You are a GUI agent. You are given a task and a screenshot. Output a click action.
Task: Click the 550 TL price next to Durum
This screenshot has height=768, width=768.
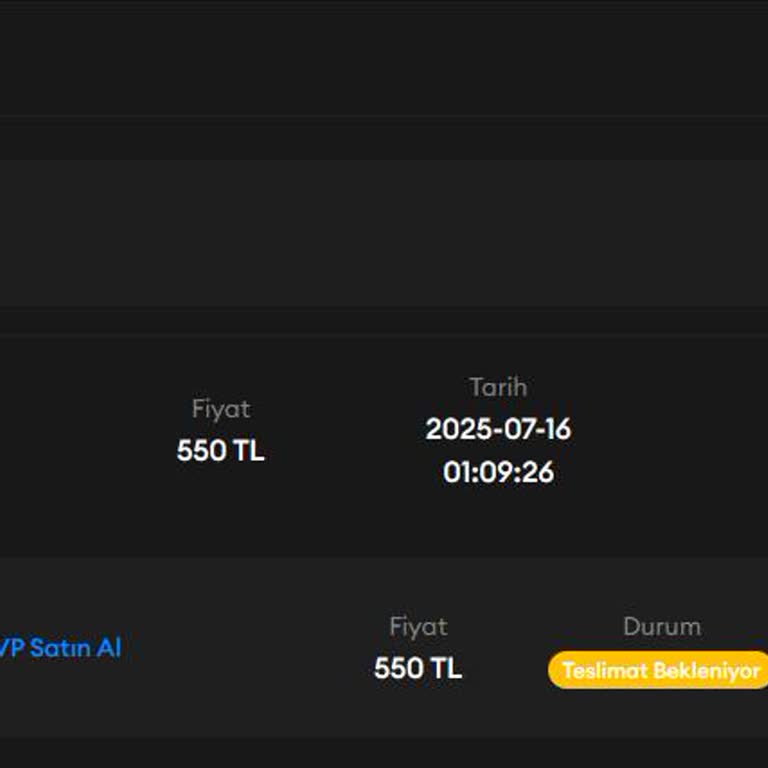click(x=418, y=668)
